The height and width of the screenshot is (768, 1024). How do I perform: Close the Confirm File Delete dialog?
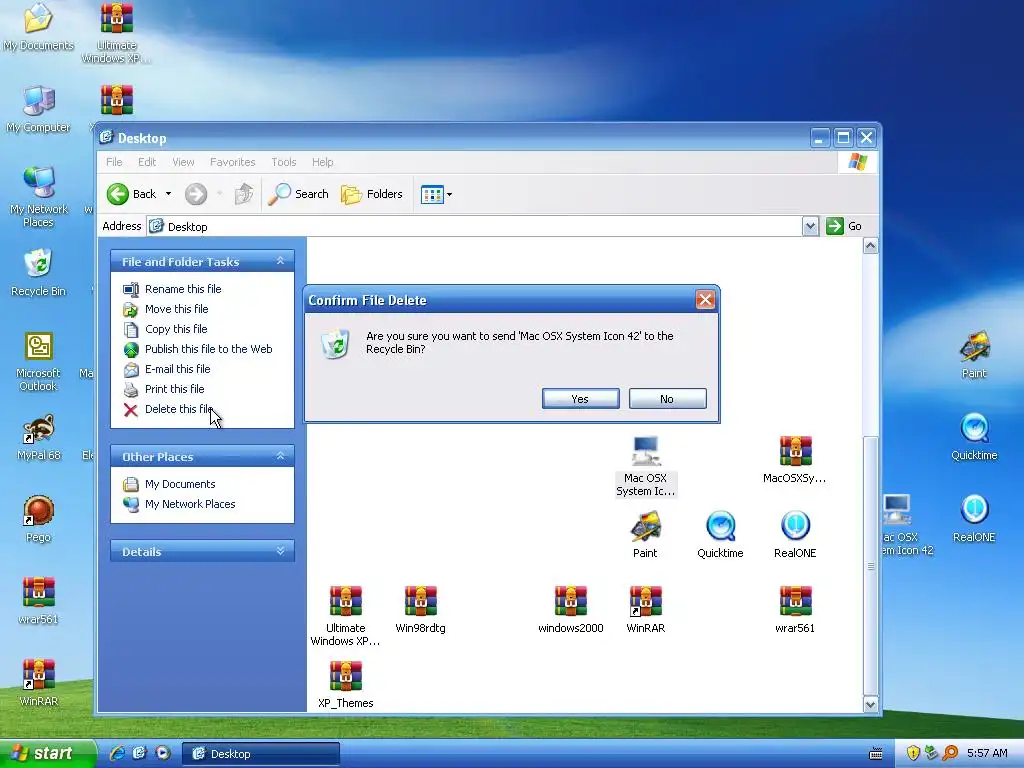[705, 300]
